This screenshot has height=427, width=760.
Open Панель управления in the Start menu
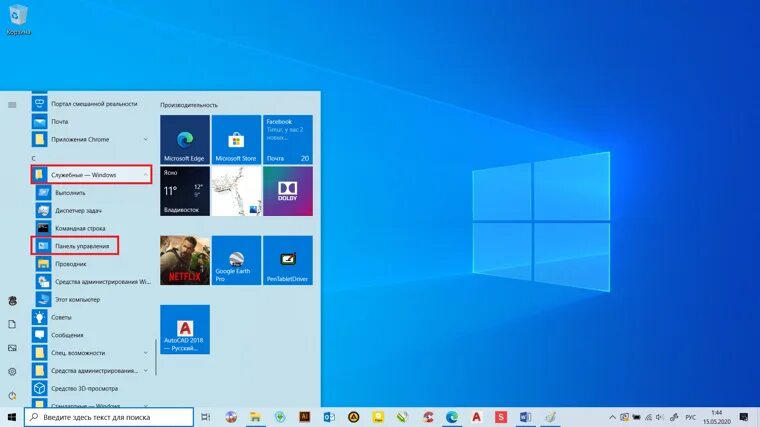pos(75,246)
